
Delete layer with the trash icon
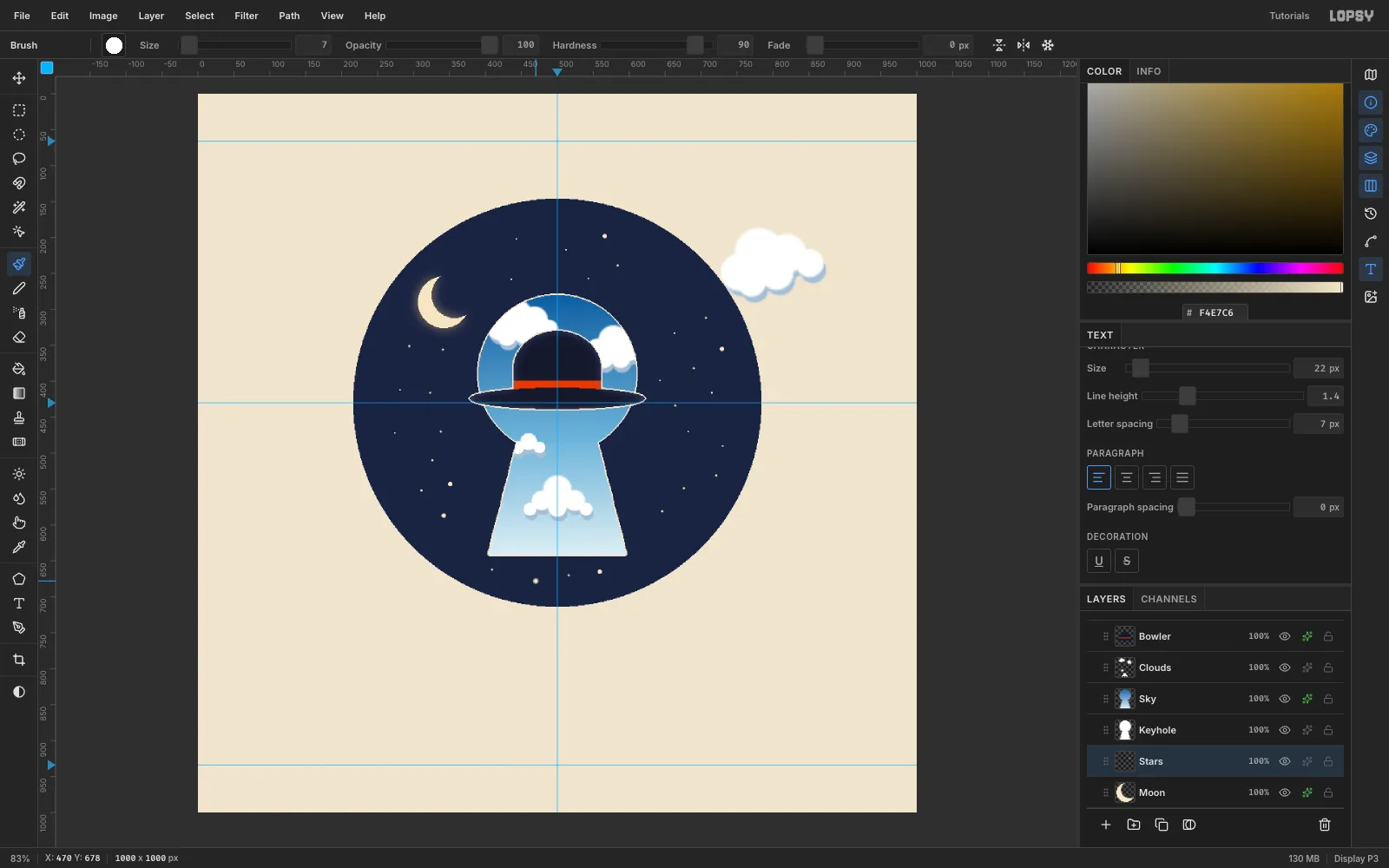[1325, 825]
